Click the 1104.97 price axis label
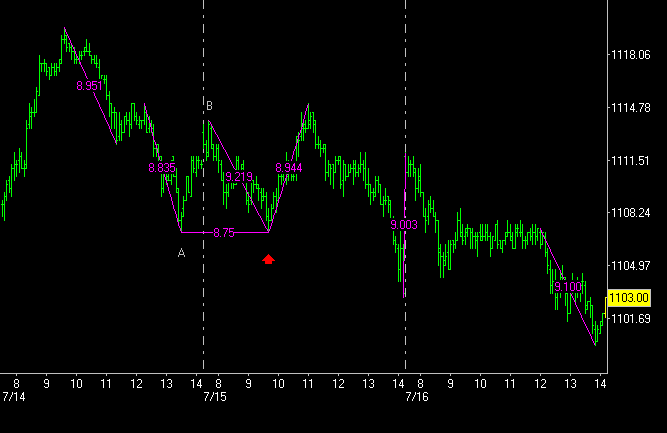The height and width of the screenshot is (433, 667). pyautogui.click(x=630, y=265)
